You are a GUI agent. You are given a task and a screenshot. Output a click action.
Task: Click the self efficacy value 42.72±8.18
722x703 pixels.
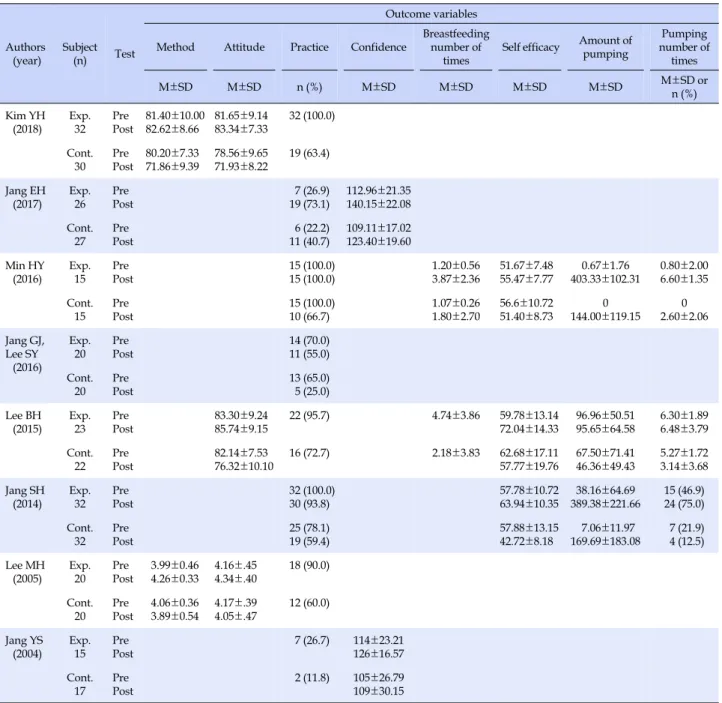tap(526, 542)
